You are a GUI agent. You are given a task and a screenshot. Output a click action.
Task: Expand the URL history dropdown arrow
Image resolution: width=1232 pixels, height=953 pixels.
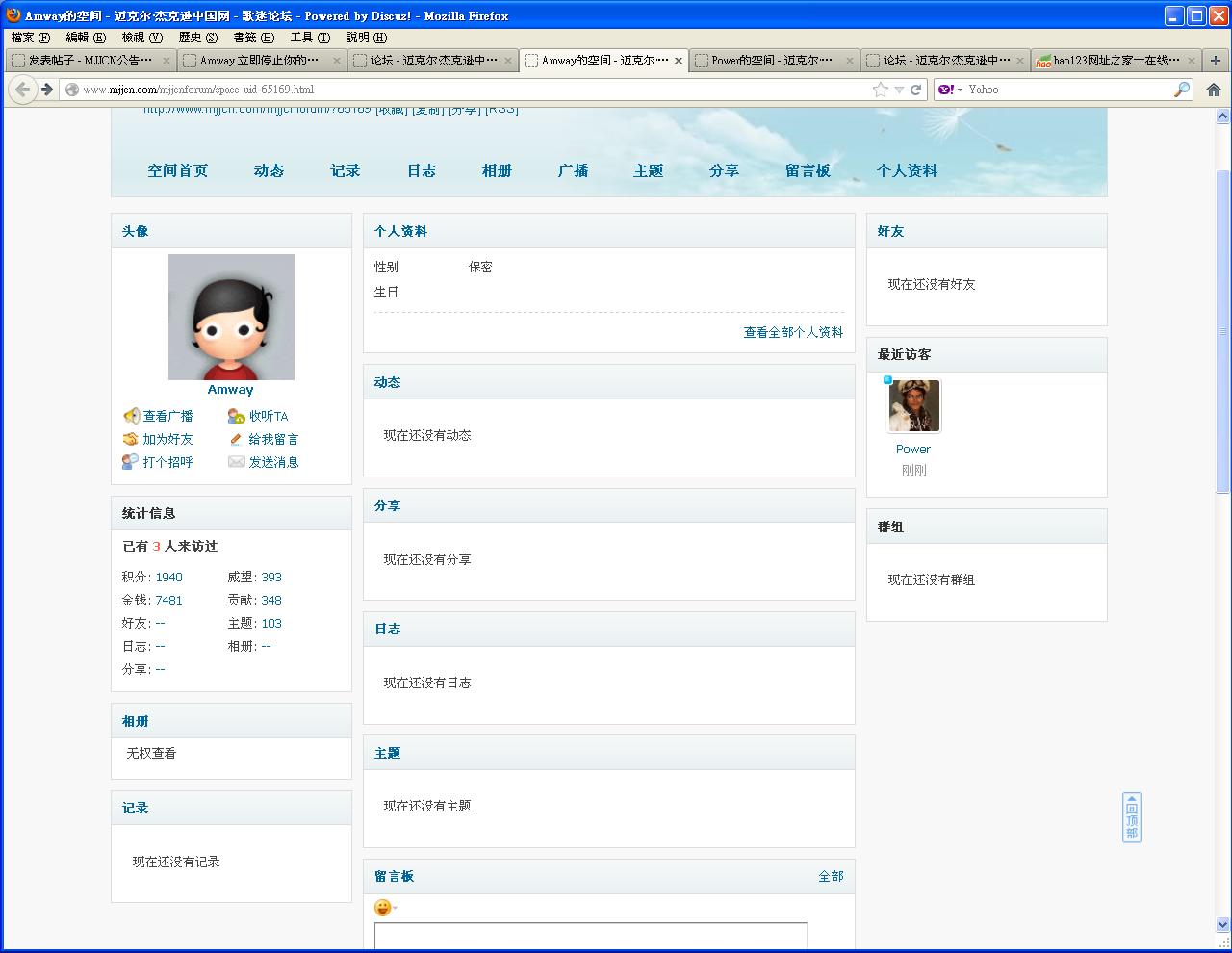click(899, 90)
